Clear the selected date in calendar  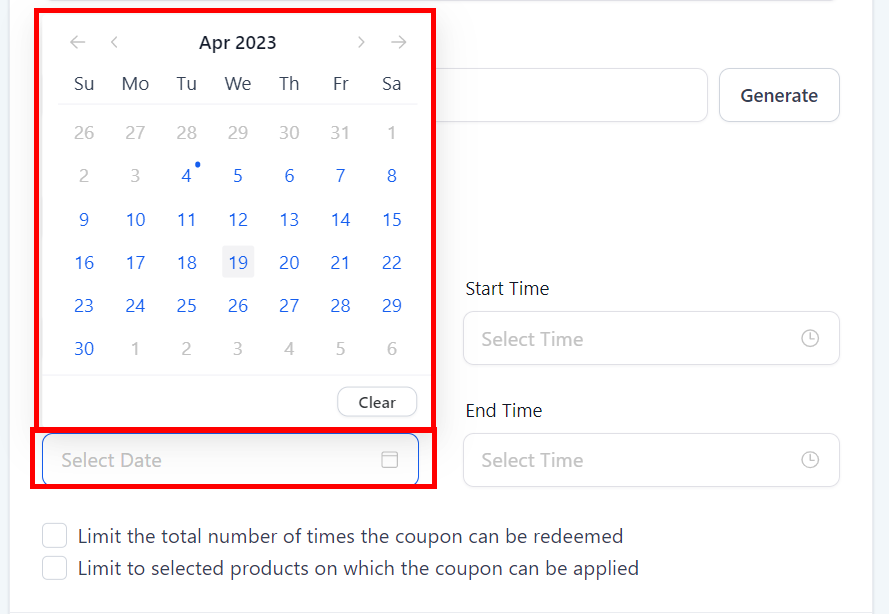click(x=377, y=402)
